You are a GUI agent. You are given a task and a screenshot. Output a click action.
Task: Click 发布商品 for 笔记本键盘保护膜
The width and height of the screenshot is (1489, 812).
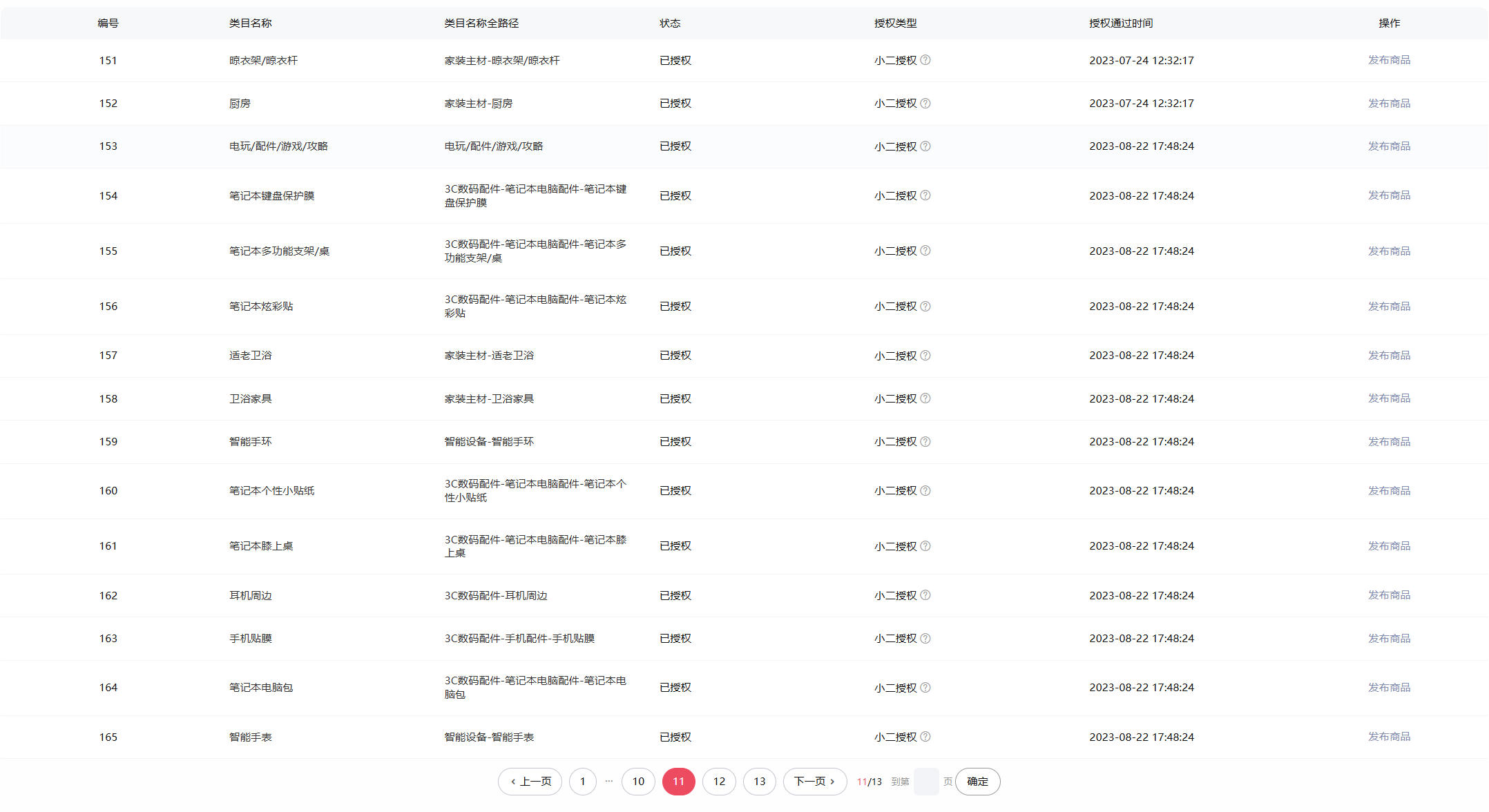click(1389, 195)
